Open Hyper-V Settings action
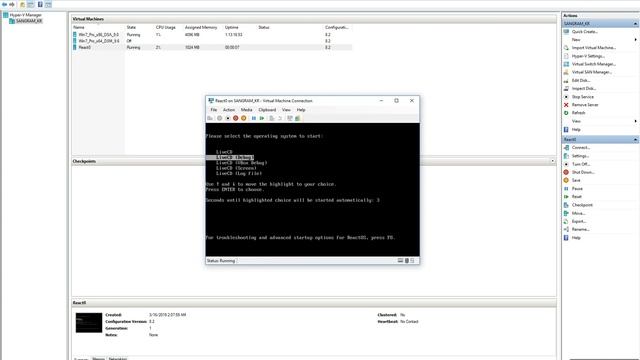The width and height of the screenshot is (640, 360). click(588, 56)
